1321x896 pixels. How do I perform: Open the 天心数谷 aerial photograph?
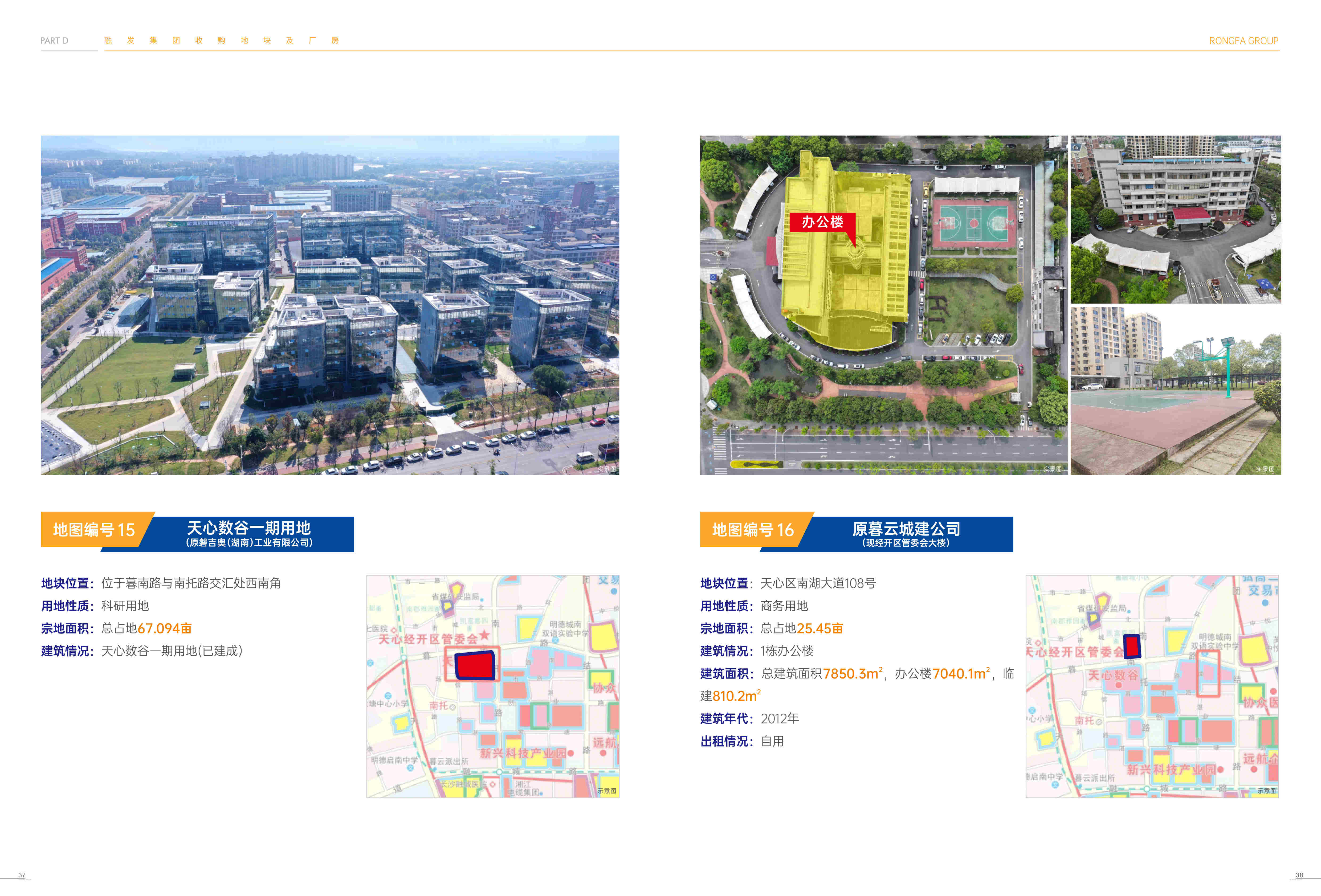pyautogui.click(x=330, y=305)
